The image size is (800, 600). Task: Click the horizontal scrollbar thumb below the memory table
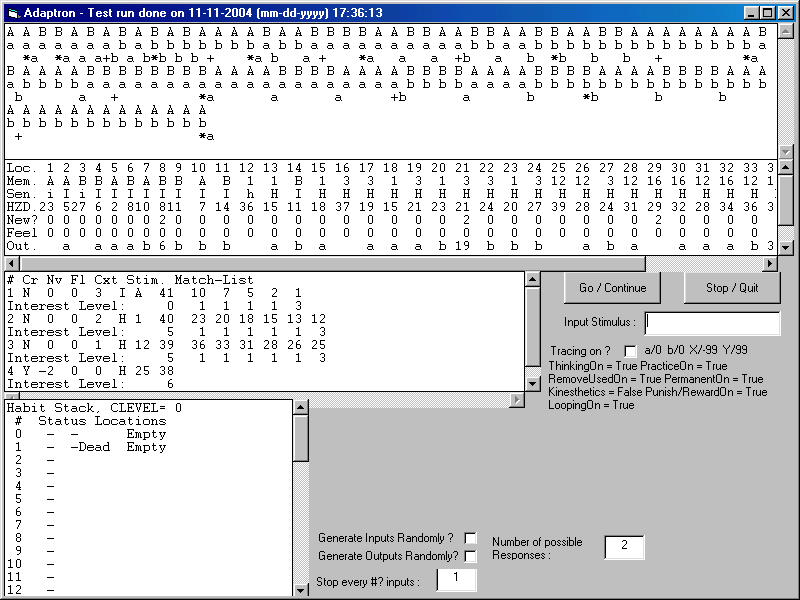pyautogui.click(x=332, y=263)
